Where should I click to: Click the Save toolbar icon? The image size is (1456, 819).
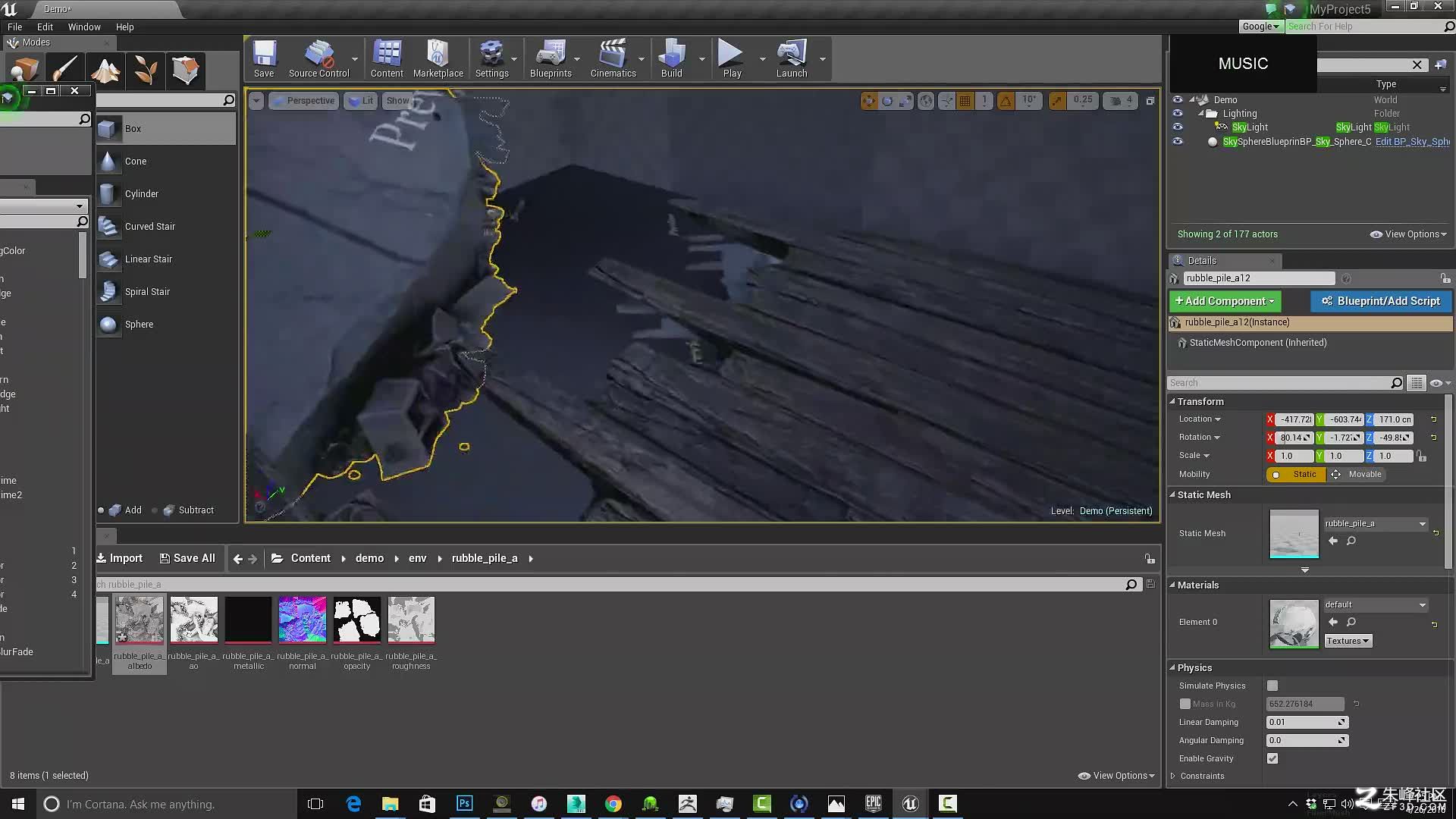click(x=264, y=58)
